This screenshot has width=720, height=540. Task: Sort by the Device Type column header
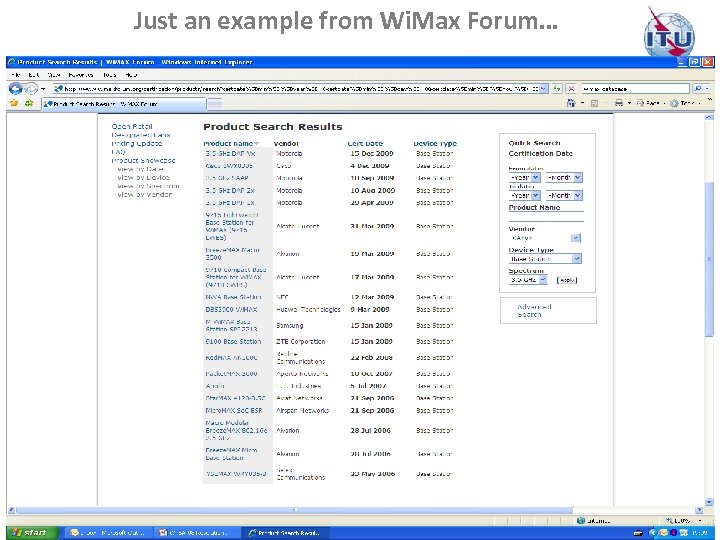pyautogui.click(x=435, y=143)
